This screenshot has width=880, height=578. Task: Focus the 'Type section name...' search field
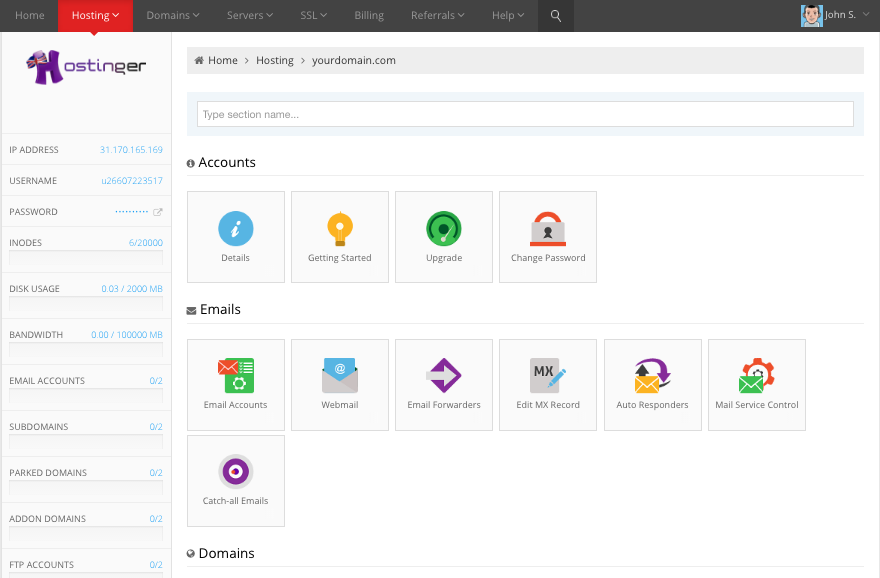[525, 114]
